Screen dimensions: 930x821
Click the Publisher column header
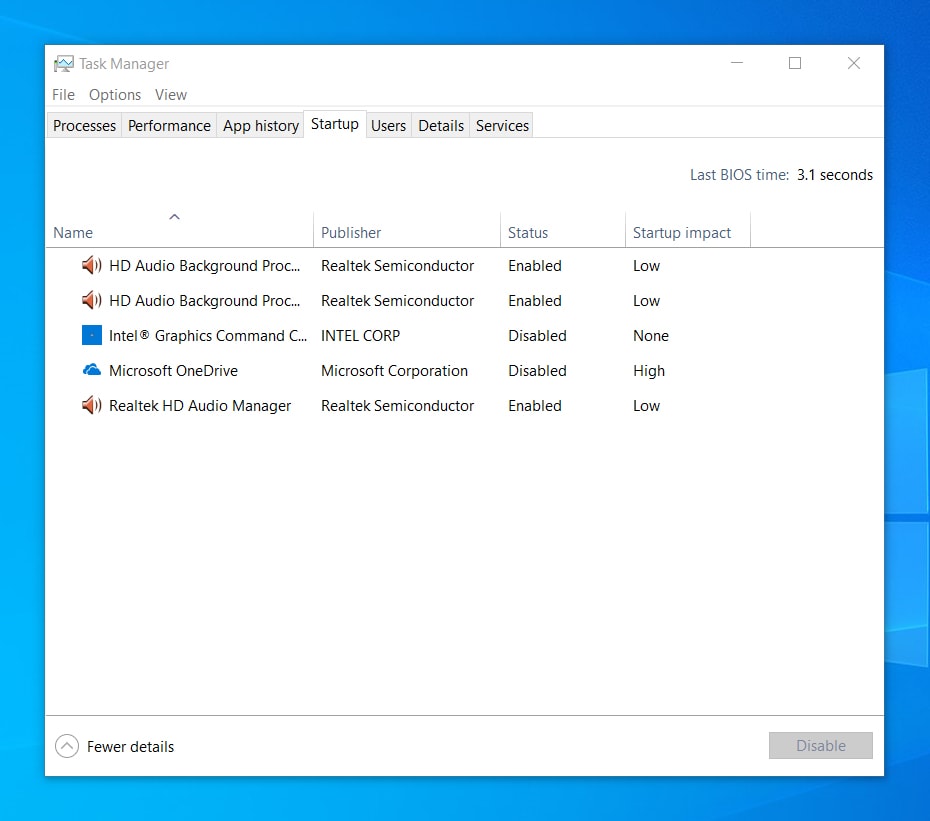click(x=351, y=232)
